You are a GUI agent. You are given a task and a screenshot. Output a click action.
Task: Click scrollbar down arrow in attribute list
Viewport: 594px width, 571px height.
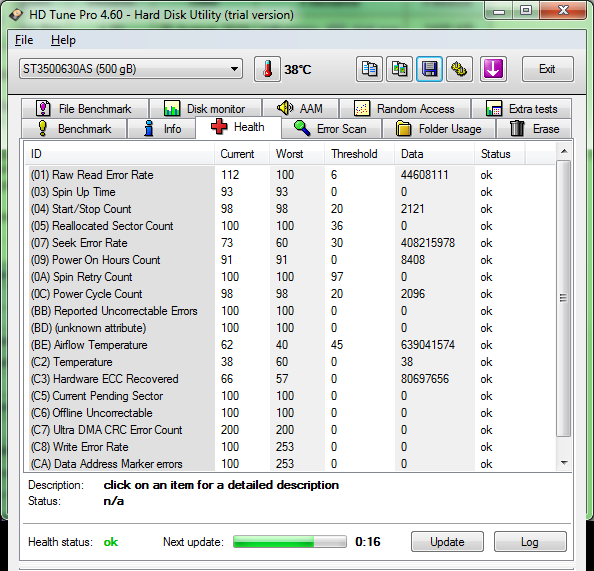tap(564, 463)
